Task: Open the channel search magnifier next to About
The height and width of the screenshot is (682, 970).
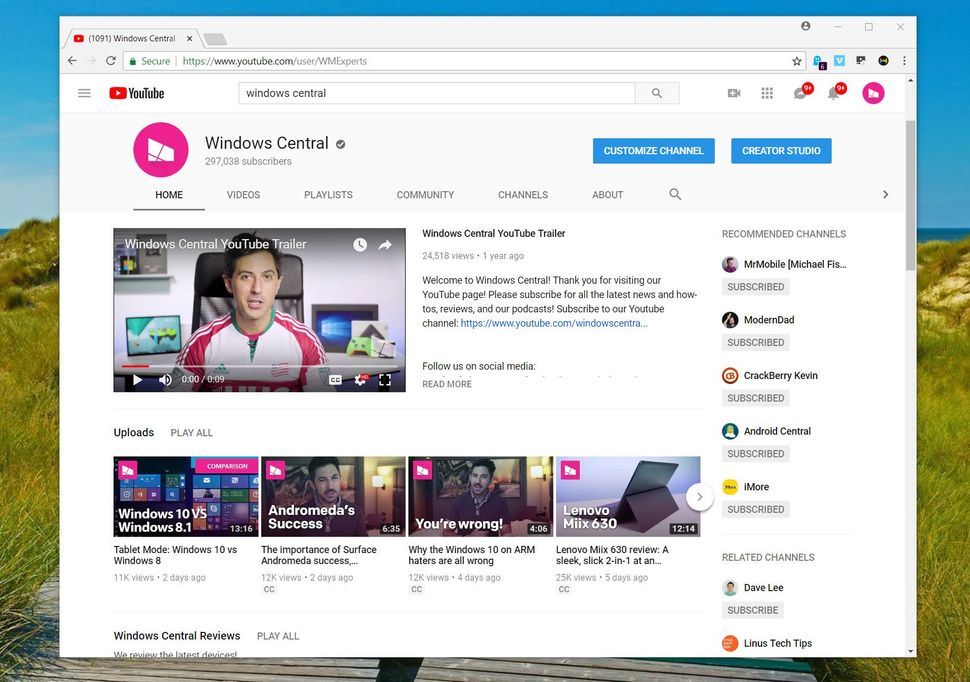Action: (x=675, y=195)
